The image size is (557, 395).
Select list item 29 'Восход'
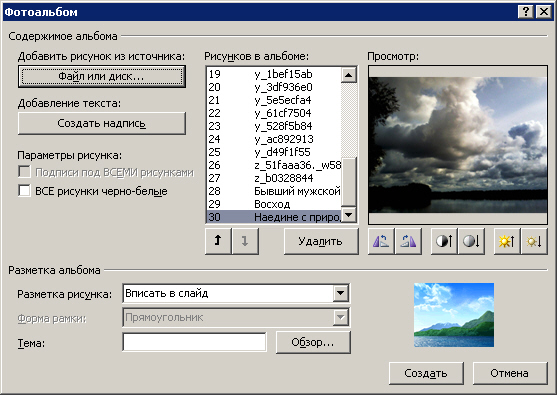click(274, 204)
